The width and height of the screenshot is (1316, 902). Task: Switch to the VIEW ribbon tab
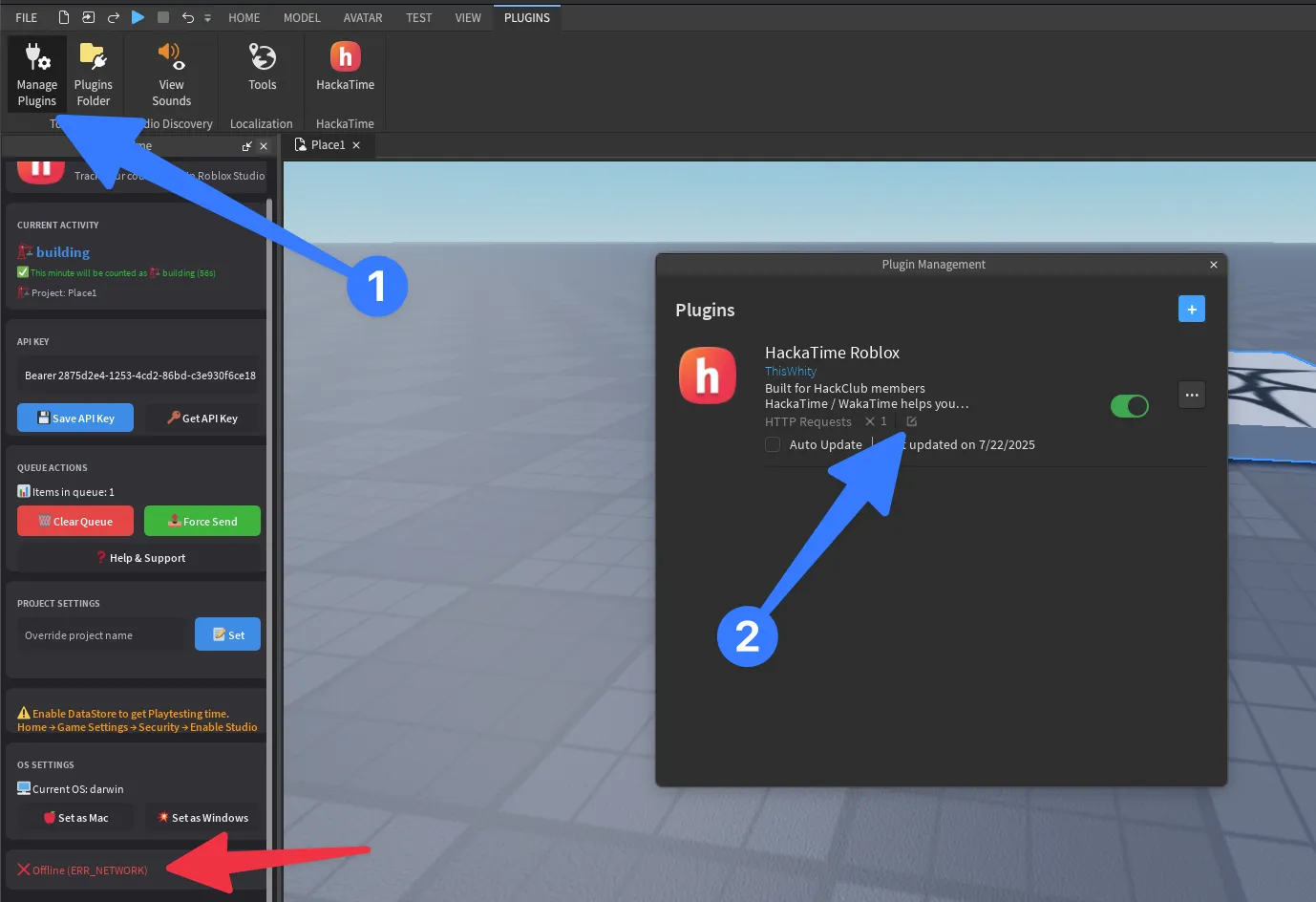point(468,17)
